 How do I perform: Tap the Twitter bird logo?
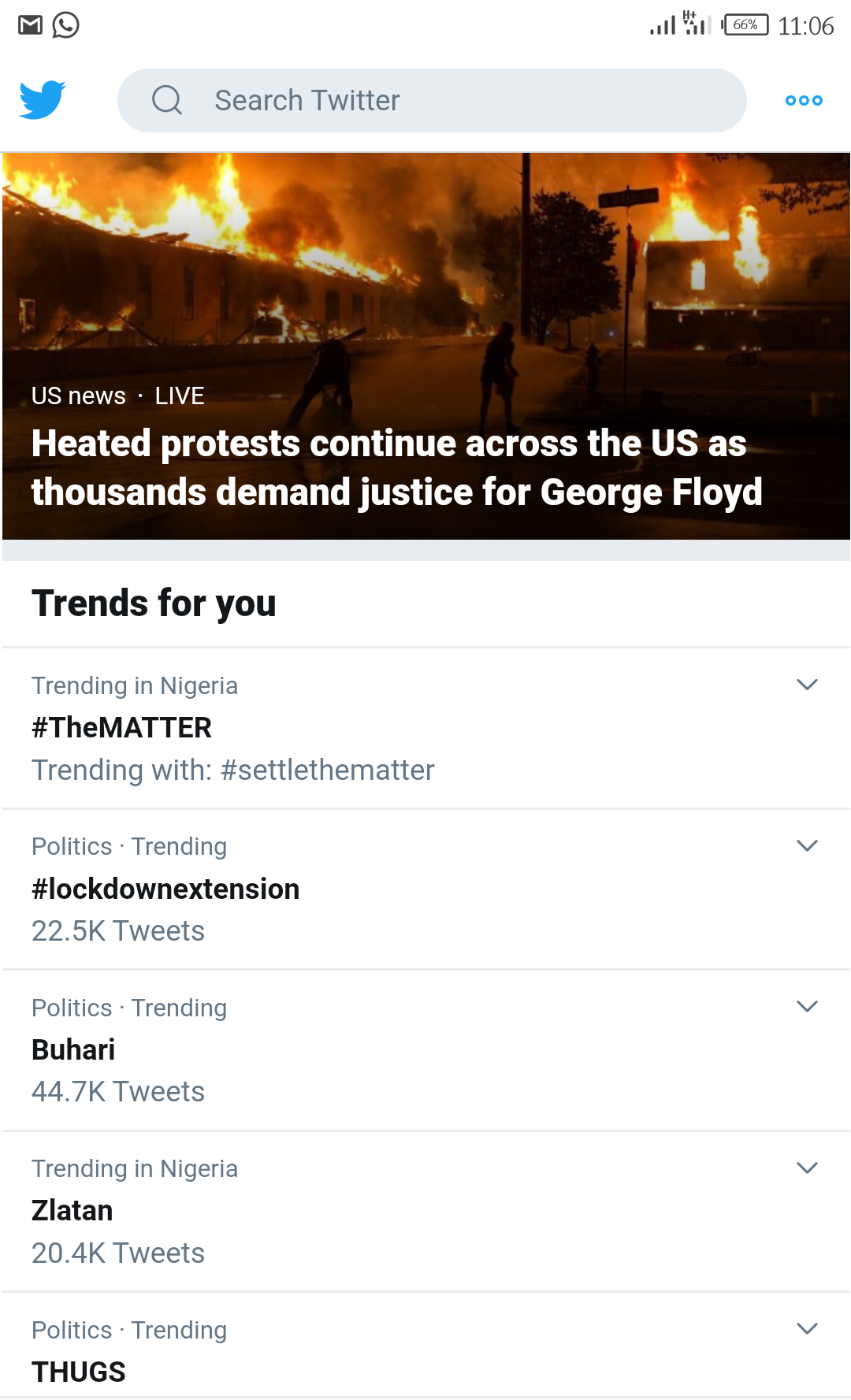click(x=43, y=100)
